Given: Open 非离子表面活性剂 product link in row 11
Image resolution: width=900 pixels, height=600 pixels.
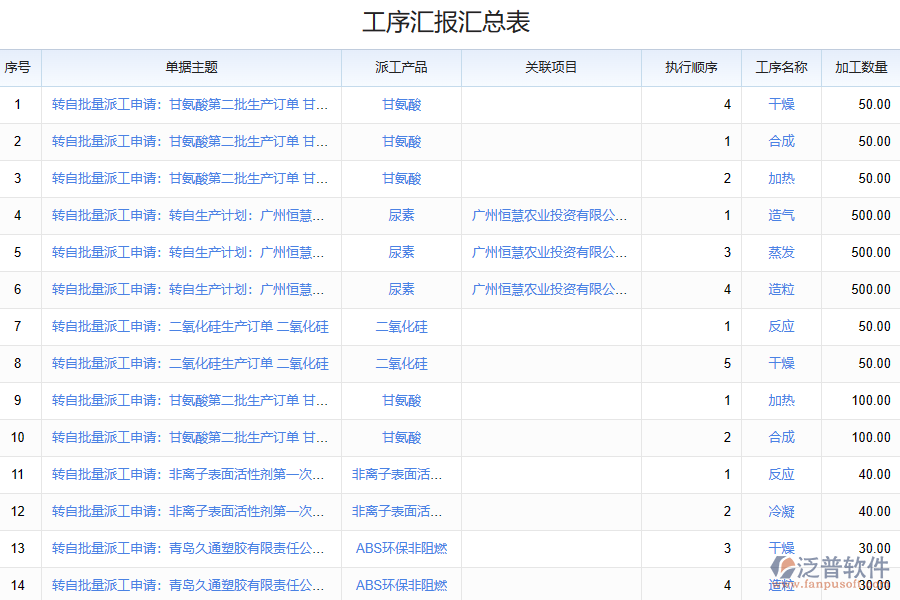Looking at the screenshot, I should point(397,475).
